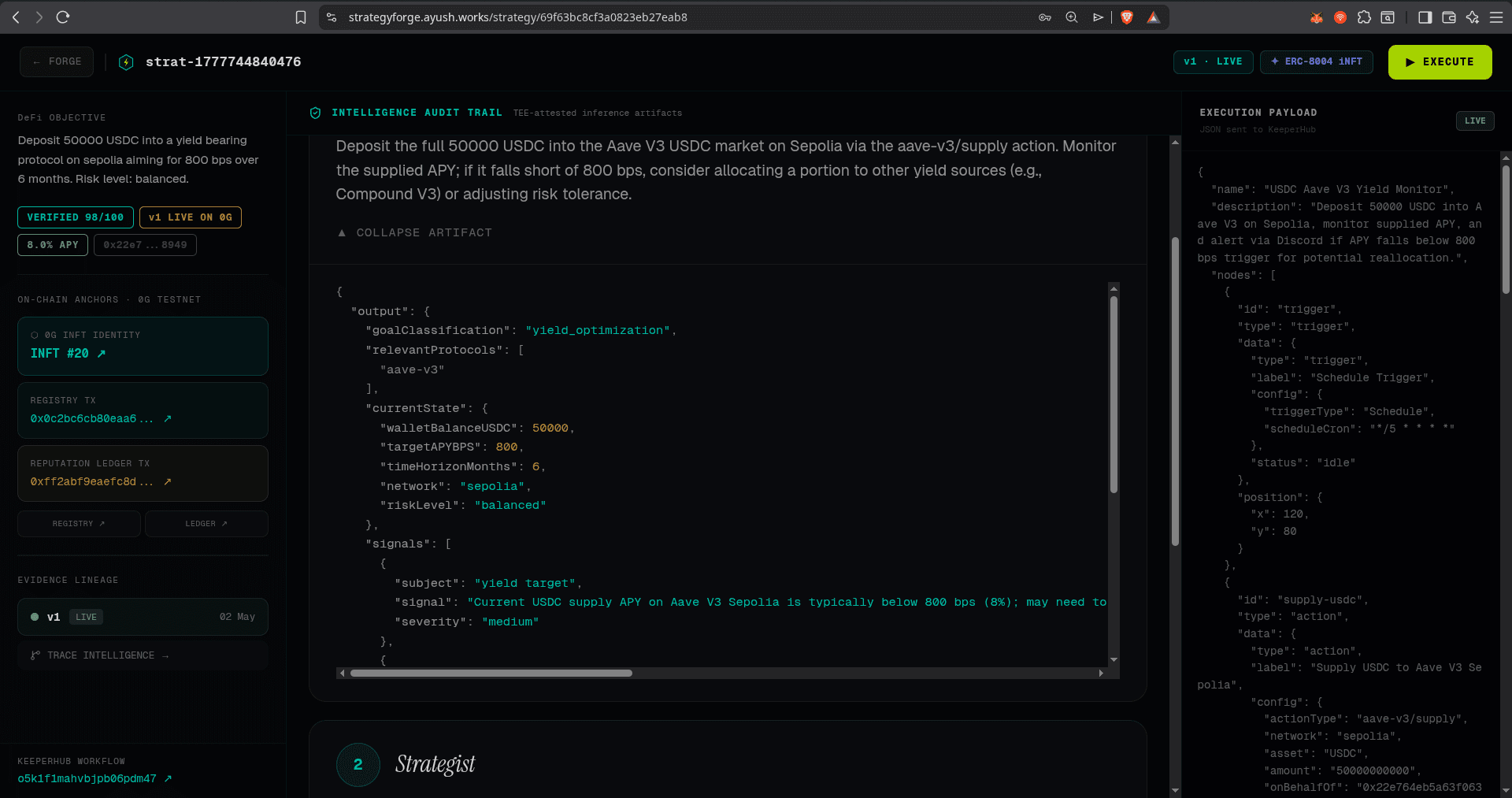Viewport: 1512px width, 798px height.
Task: Click the shield icon beside Intelligence Audit Trail
Action: point(315,113)
